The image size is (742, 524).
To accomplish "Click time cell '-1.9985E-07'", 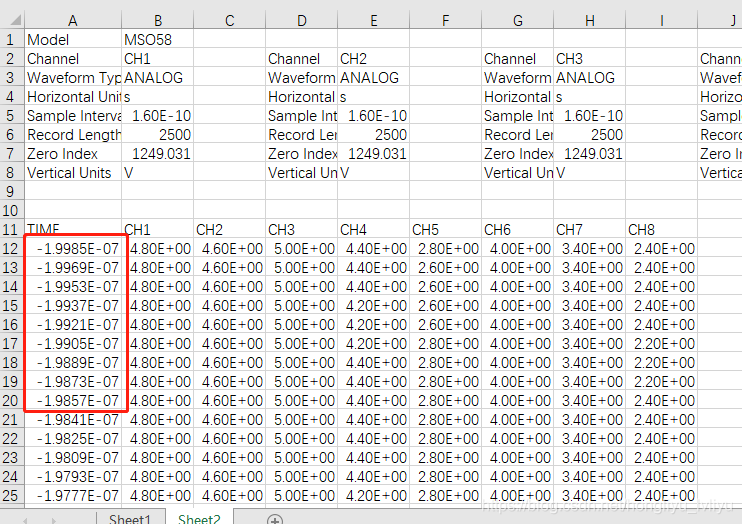I will point(73,249).
